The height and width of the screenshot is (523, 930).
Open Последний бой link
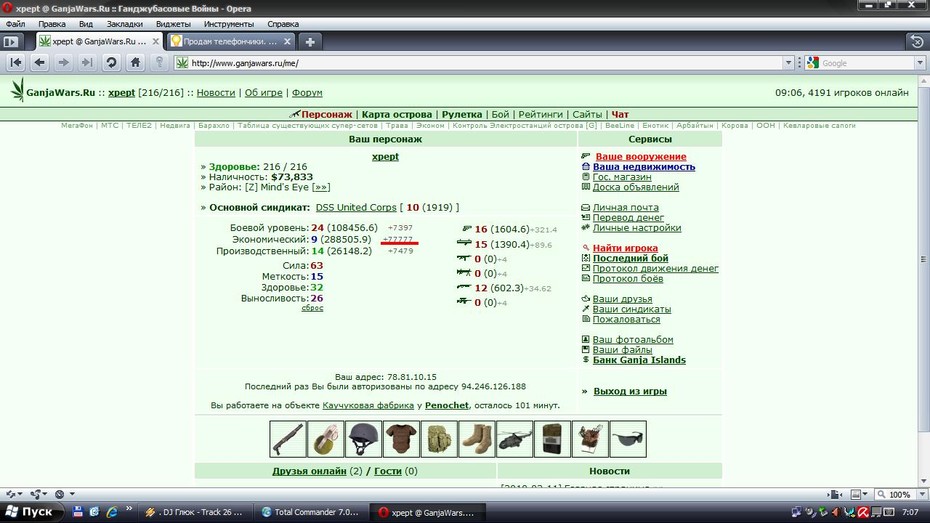point(630,258)
